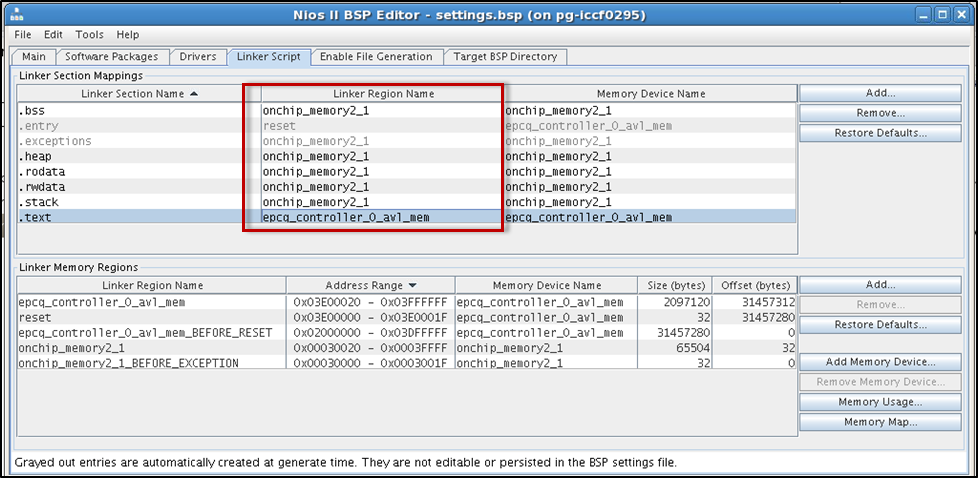Open the Help menu
This screenshot has width=978, height=478.
[x=127, y=34]
